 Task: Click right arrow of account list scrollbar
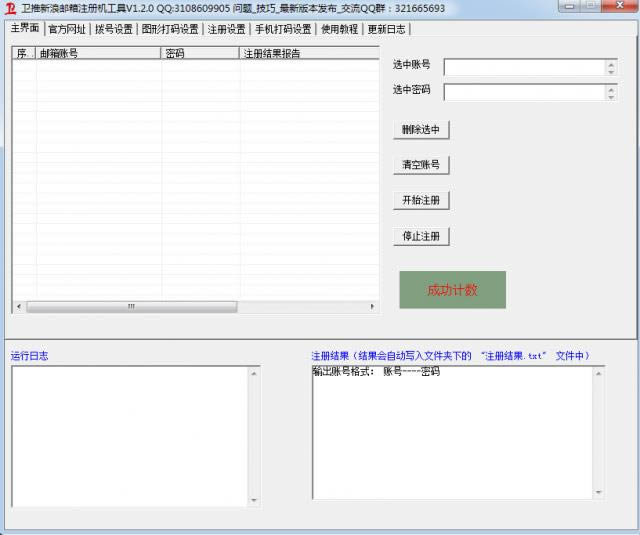(373, 307)
